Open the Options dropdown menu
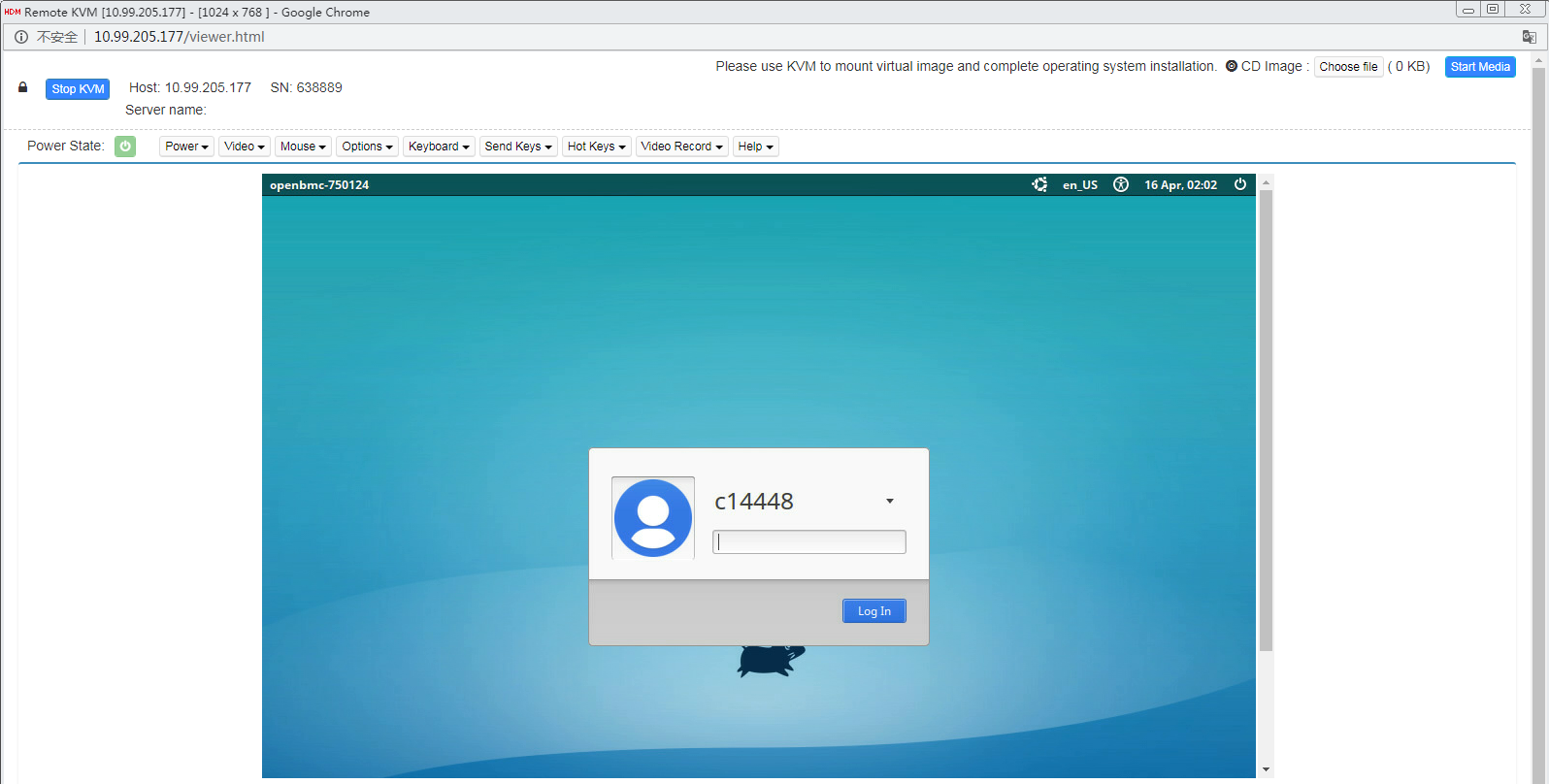This screenshot has width=1549, height=784. coord(367,147)
